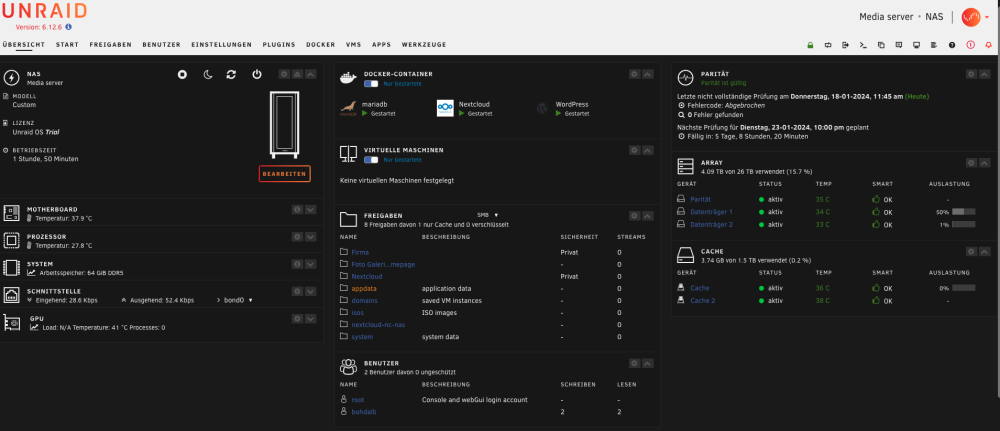Open the red alert exclamation icon
Image resolution: width=1000 pixels, height=431 pixels.
[971, 45]
